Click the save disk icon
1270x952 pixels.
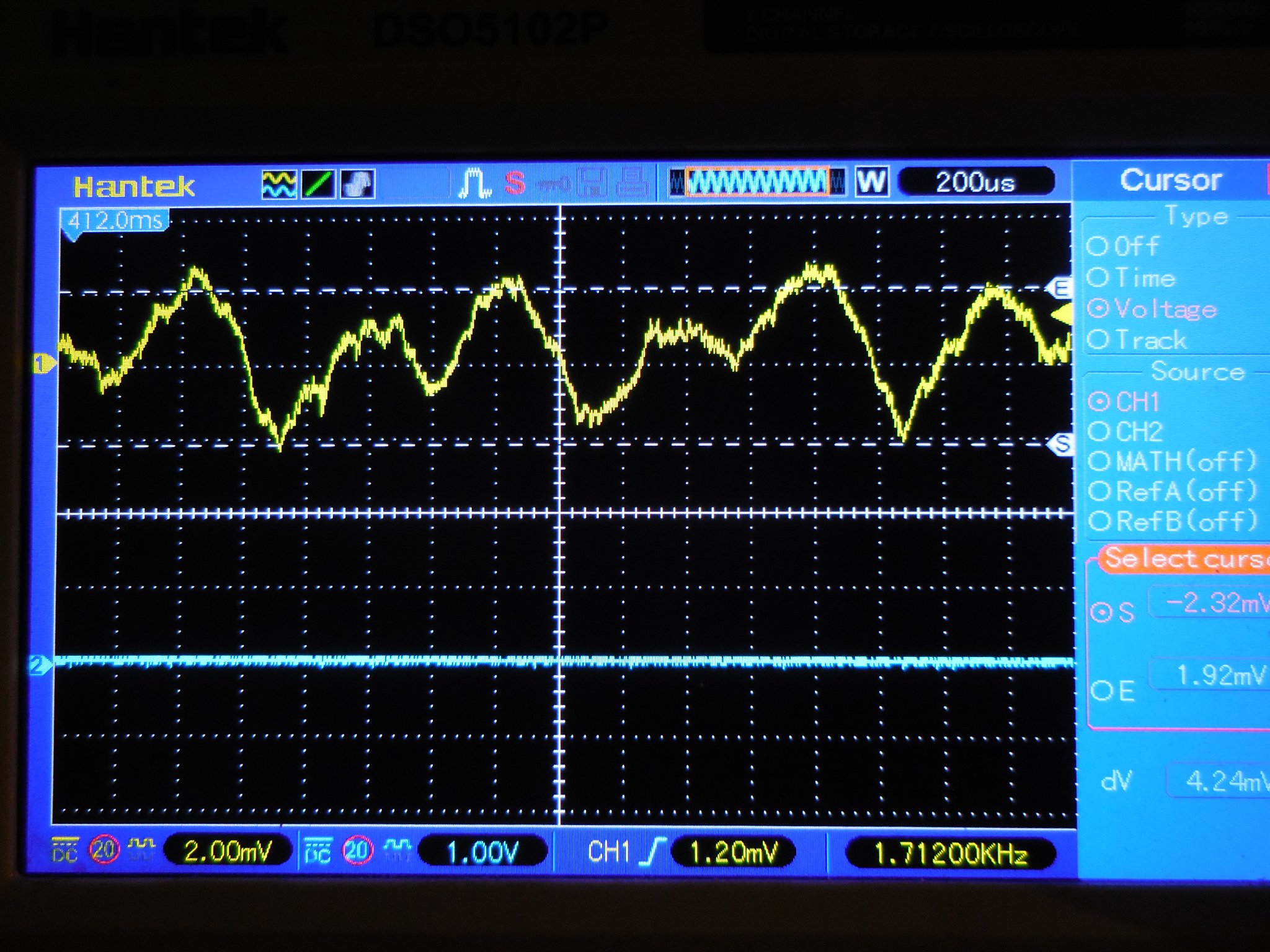pos(593,183)
